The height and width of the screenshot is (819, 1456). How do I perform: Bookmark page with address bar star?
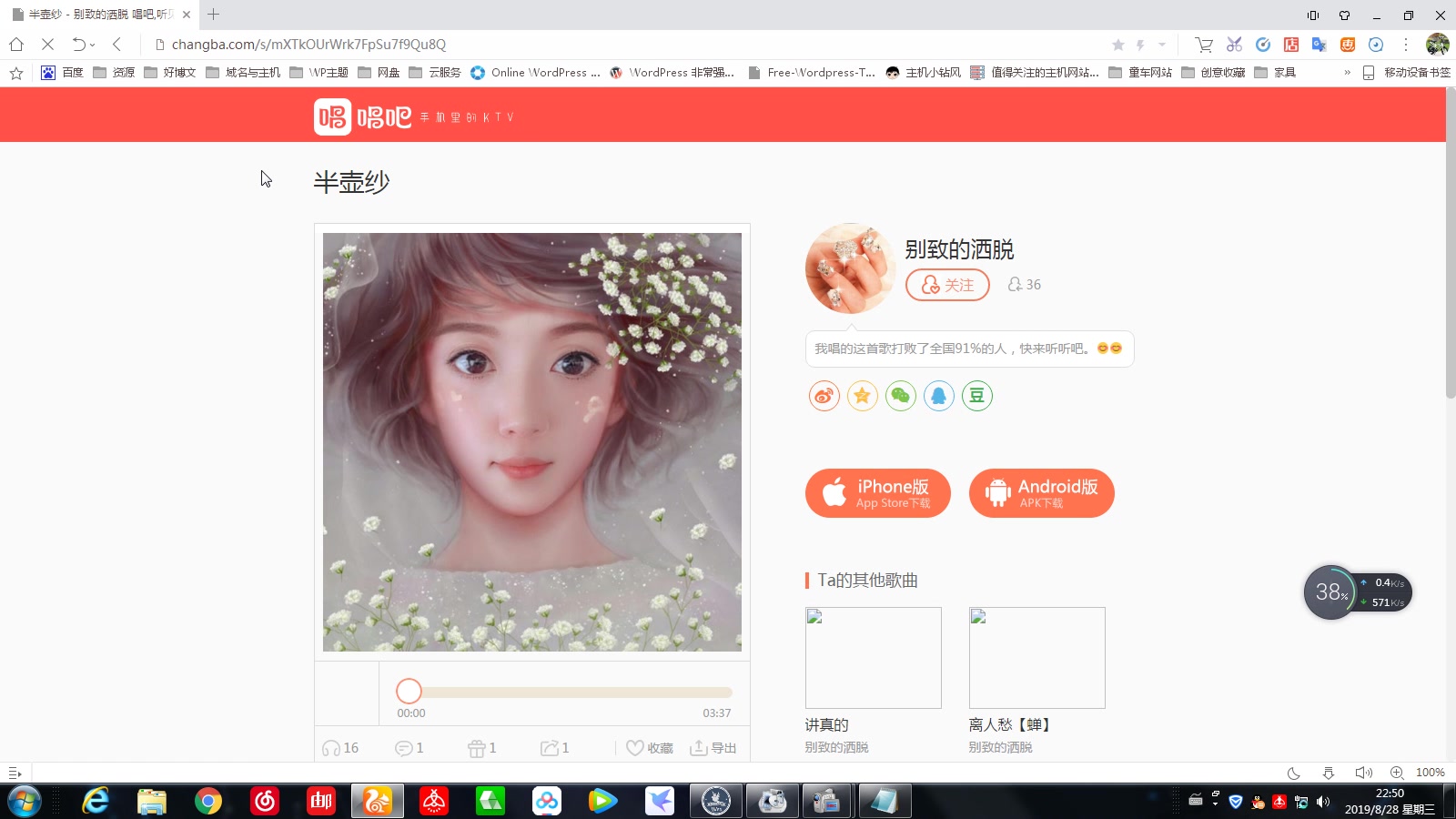1118,45
